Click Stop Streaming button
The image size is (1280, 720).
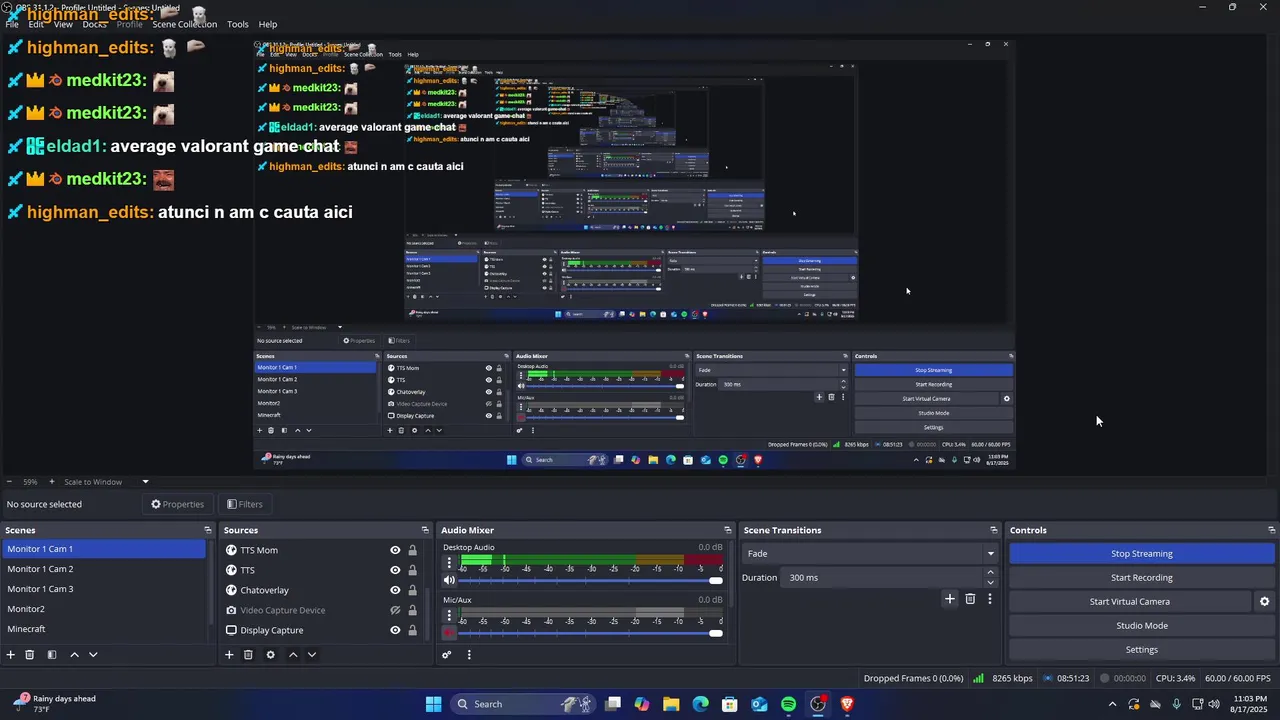(x=1142, y=554)
